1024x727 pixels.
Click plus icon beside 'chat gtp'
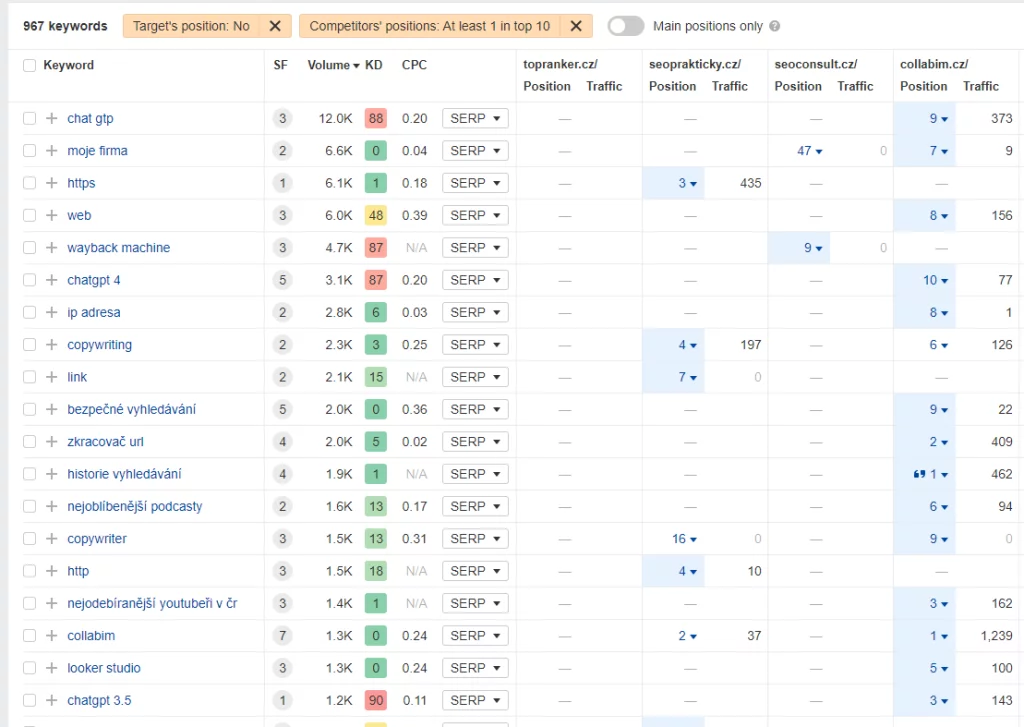pyautogui.click(x=52, y=118)
